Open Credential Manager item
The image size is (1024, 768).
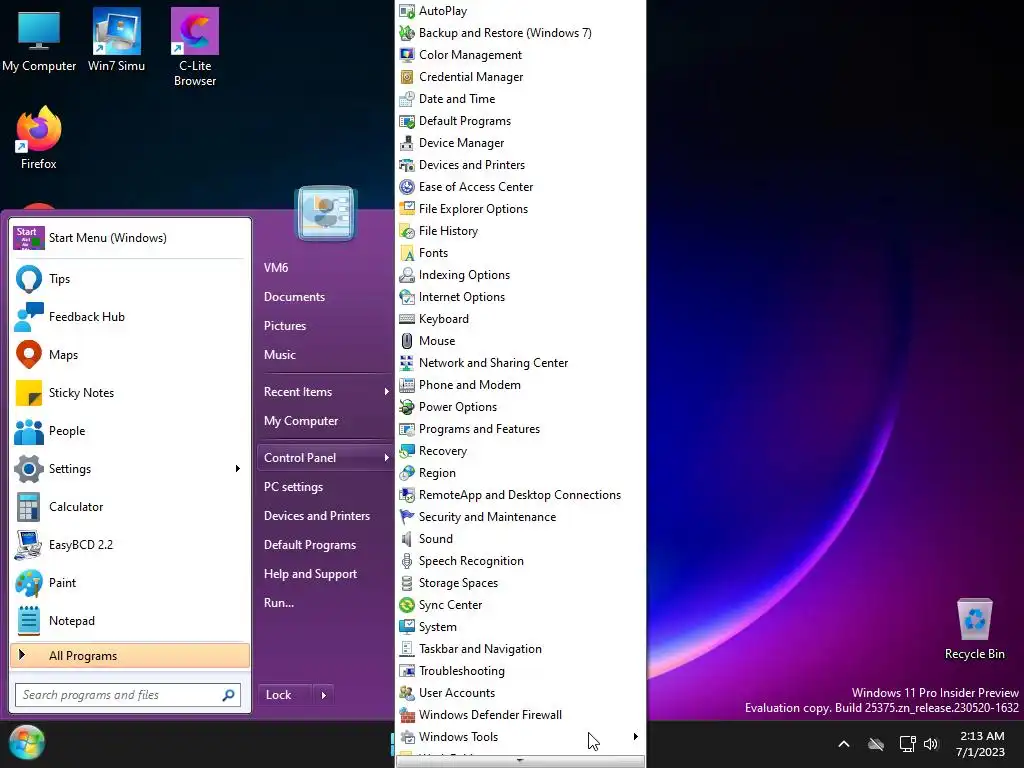(x=520, y=77)
